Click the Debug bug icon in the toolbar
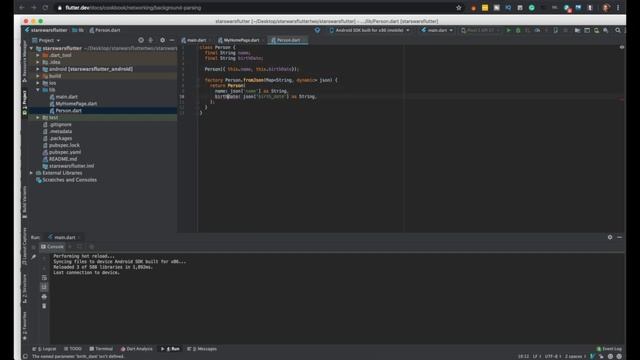 [518, 30]
